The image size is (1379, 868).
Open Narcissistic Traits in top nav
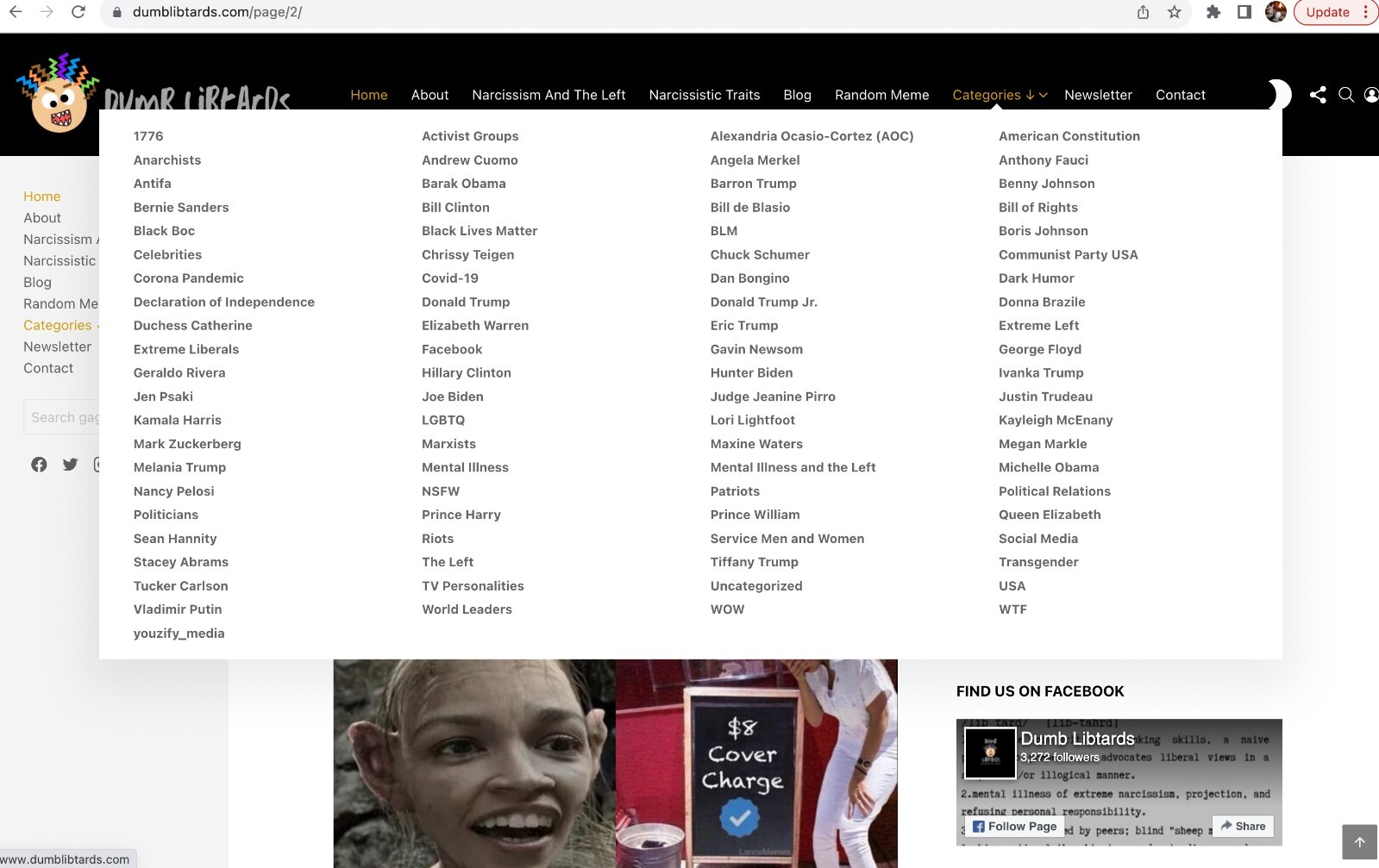point(704,95)
